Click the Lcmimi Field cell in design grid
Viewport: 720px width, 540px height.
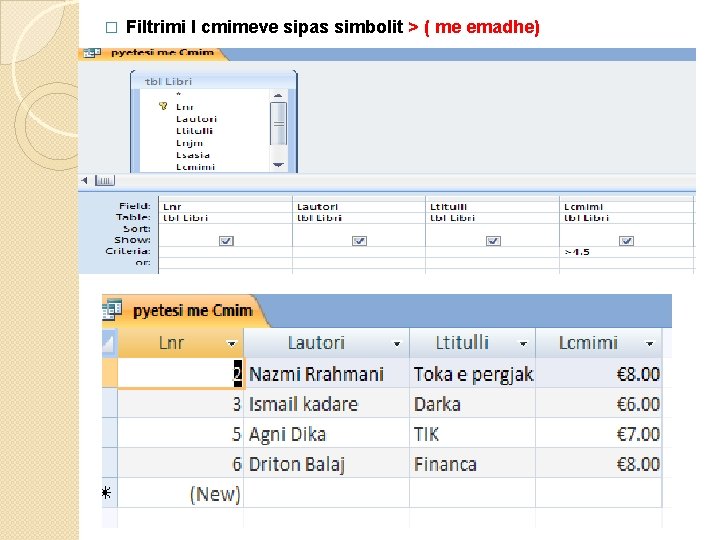pyautogui.click(x=626, y=207)
